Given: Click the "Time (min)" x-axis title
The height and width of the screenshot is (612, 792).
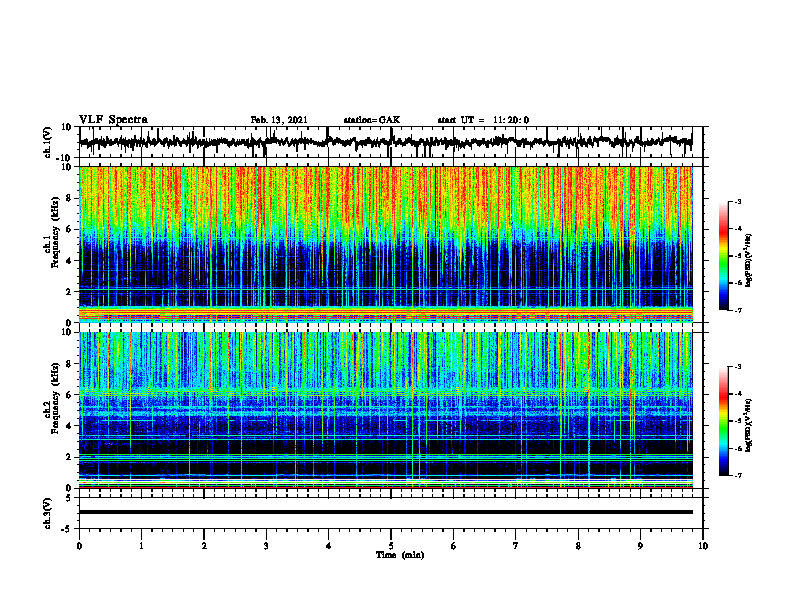Looking at the screenshot, I should point(400,555).
